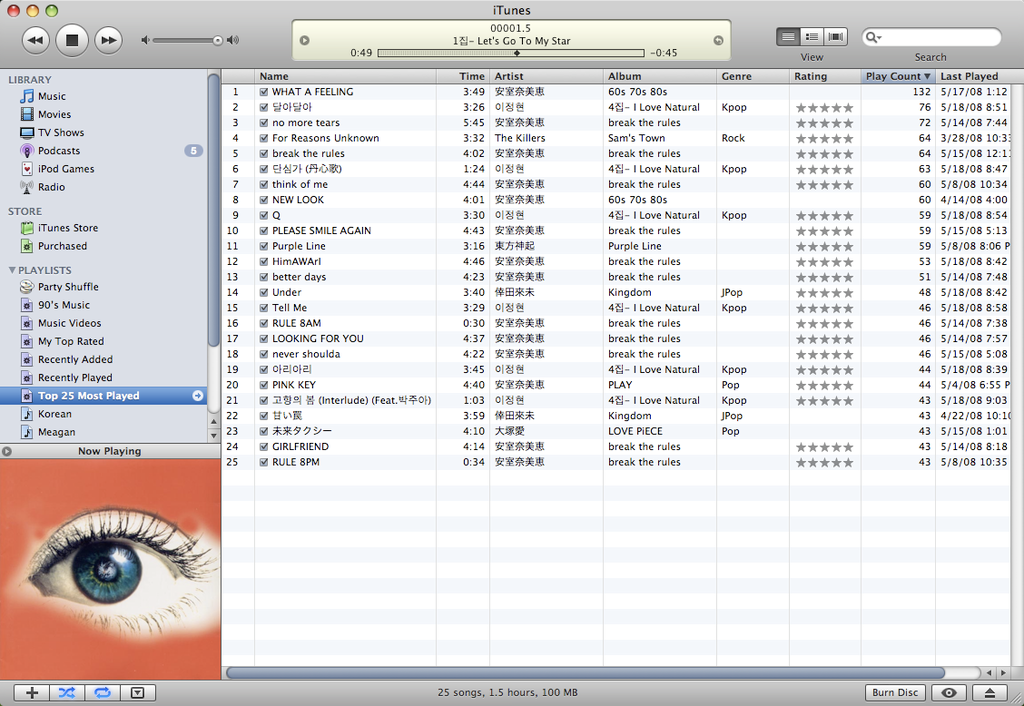The height and width of the screenshot is (706, 1024).
Task: Uncheck the For Reasons Unknown checkbox
Action: tap(264, 138)
